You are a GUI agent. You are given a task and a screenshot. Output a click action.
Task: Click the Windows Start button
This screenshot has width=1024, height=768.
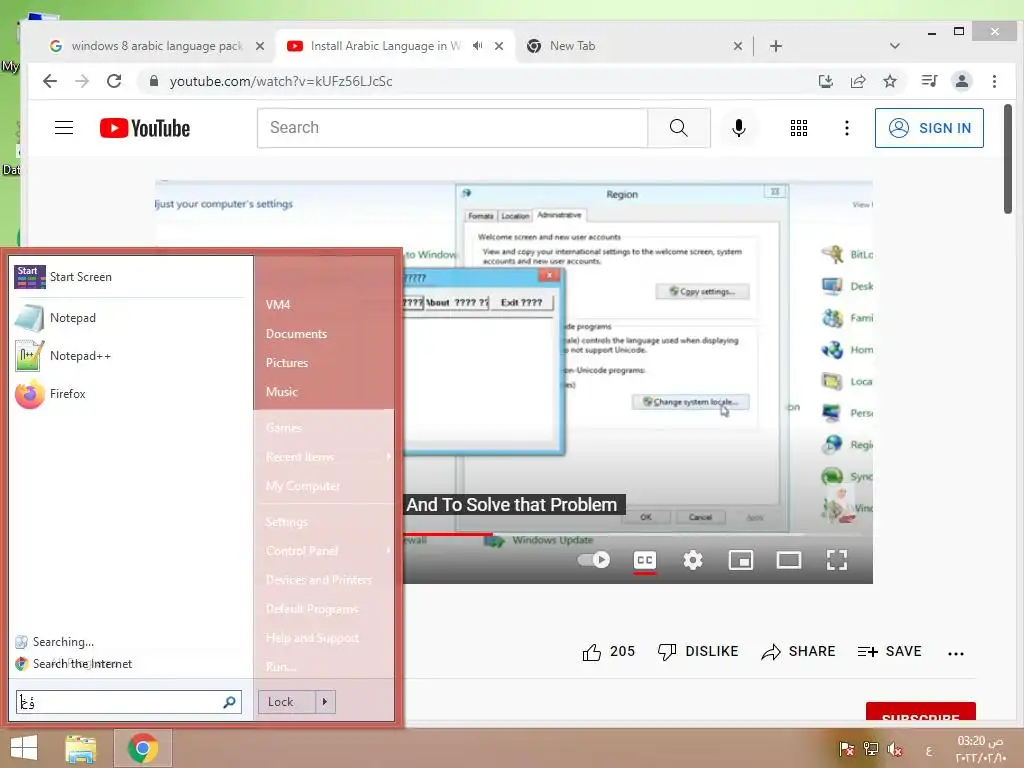pos(24,748)
